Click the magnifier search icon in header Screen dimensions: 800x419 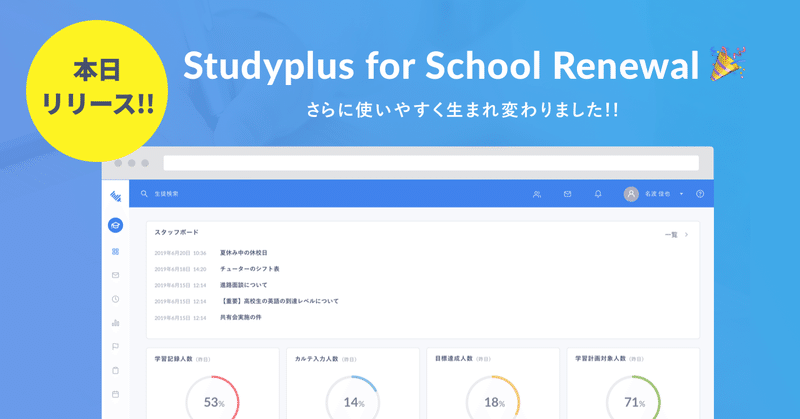[144, 193]
